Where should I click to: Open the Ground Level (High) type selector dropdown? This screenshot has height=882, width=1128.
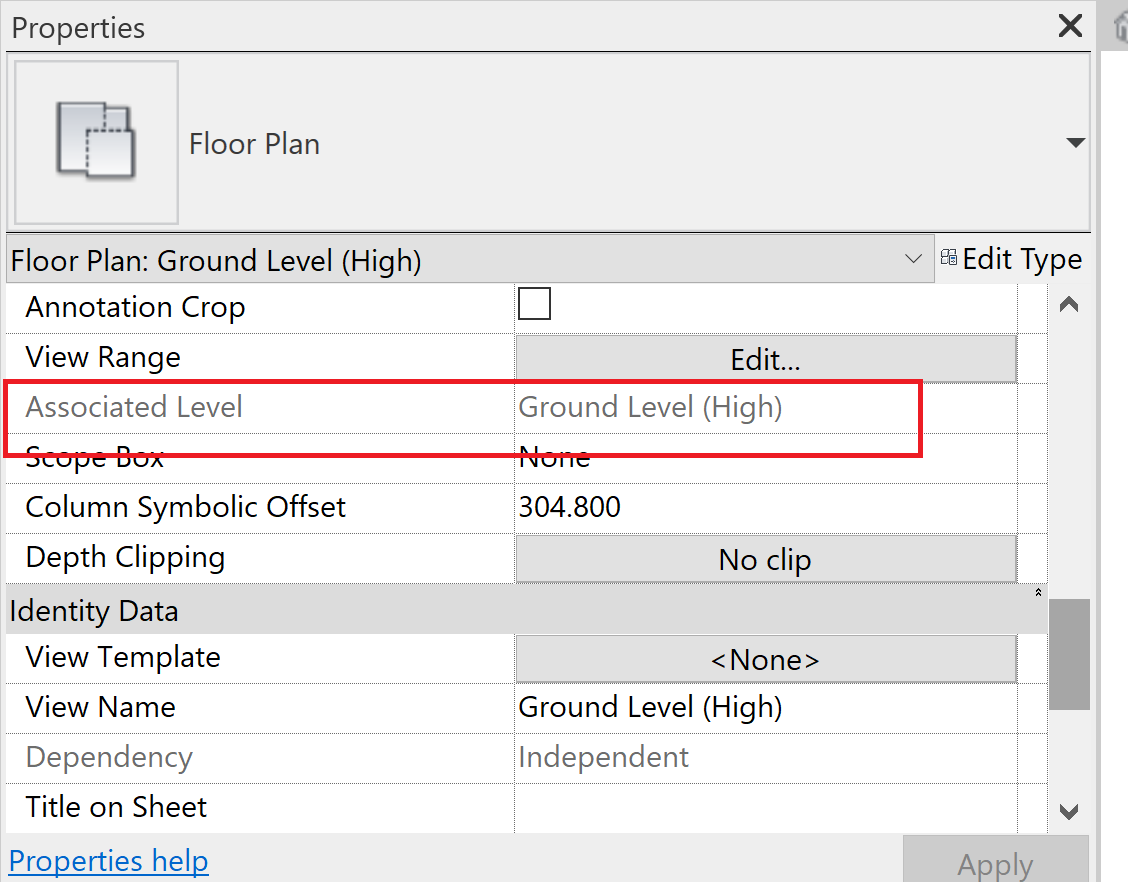[913, 258]
